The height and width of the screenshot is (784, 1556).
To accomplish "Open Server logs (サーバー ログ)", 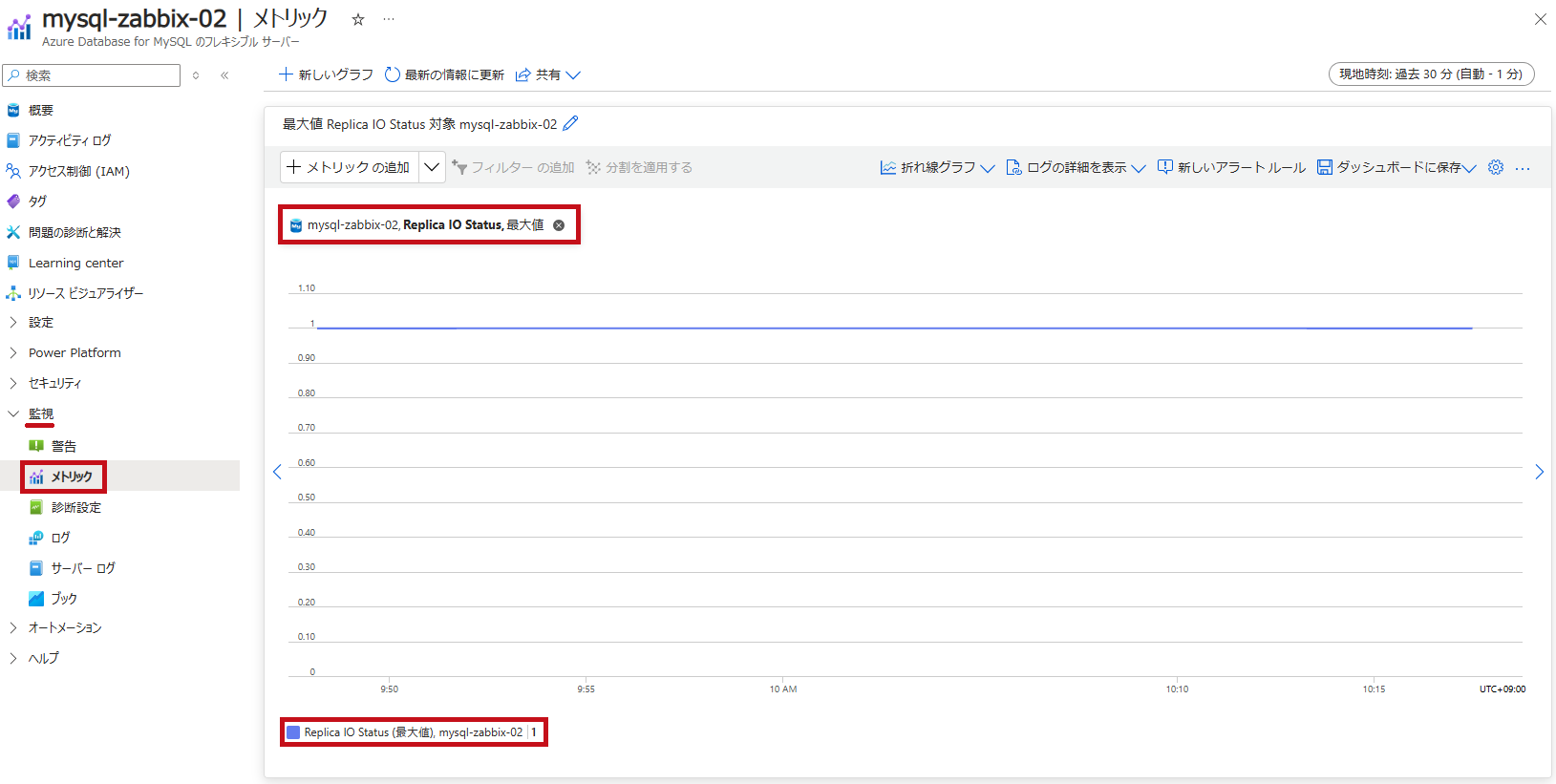I will [82, 568].
